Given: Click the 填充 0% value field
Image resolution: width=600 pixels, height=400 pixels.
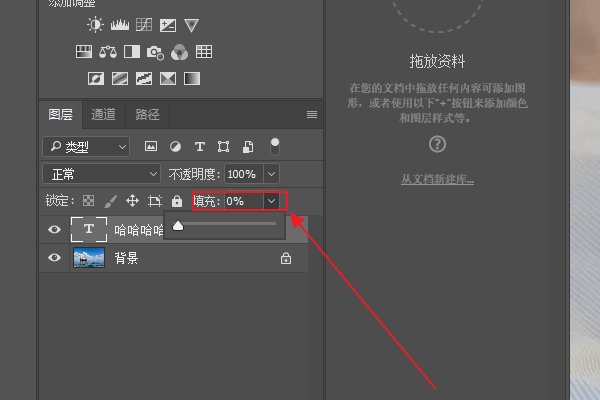Looking at the screenshot, I should [244, 201].
